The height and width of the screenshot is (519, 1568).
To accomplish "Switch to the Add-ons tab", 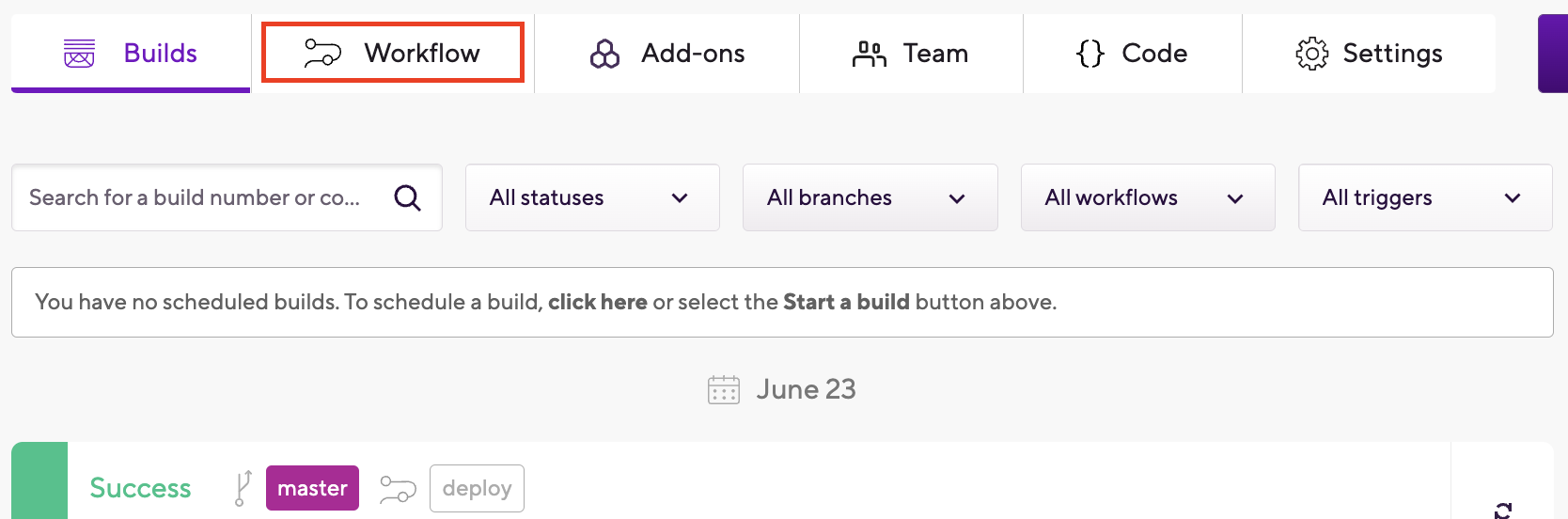I will (x=666, y=54).
